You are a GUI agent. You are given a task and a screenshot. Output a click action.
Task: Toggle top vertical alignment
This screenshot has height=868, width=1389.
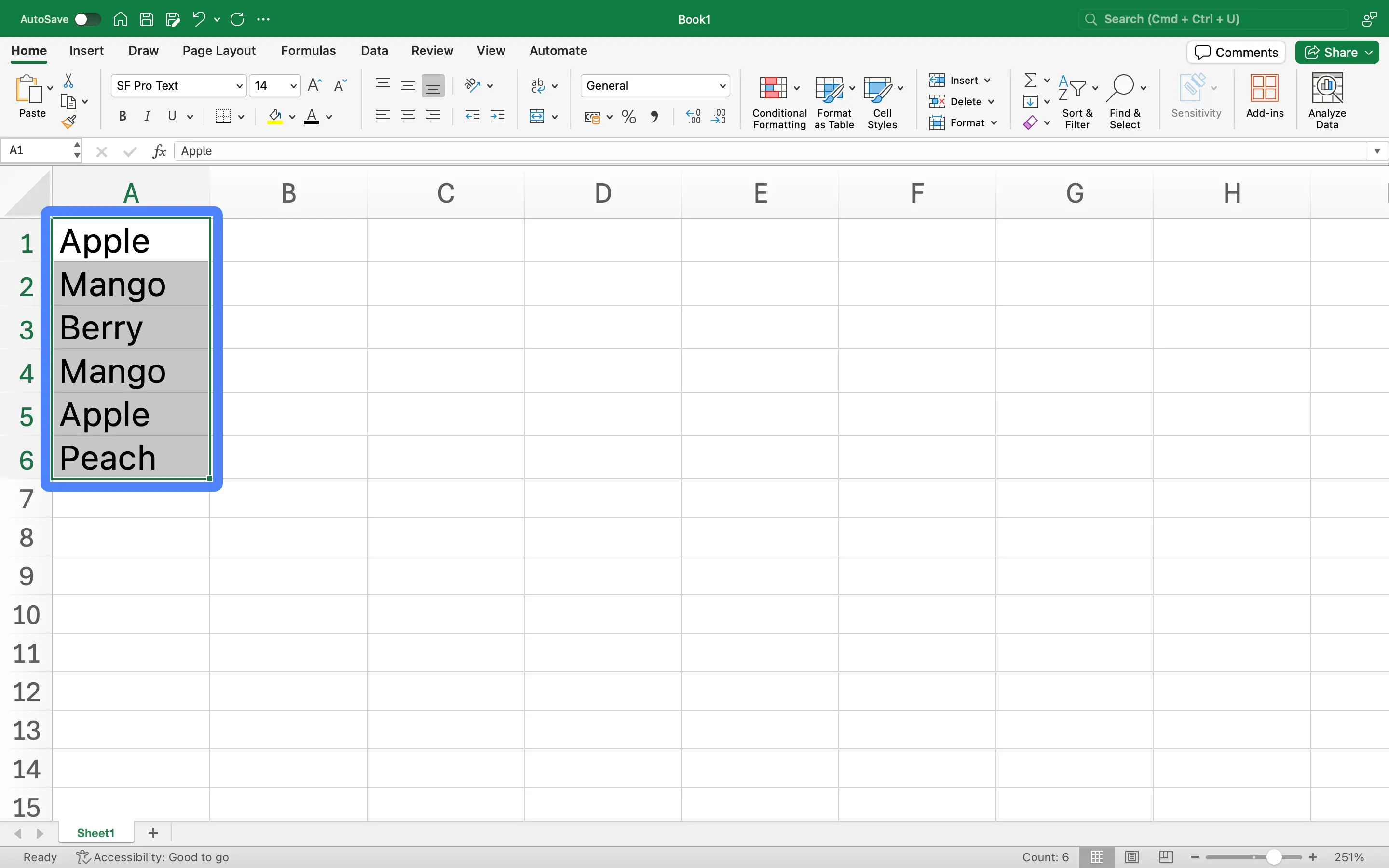pyautogui.click(x=383, y=85)
